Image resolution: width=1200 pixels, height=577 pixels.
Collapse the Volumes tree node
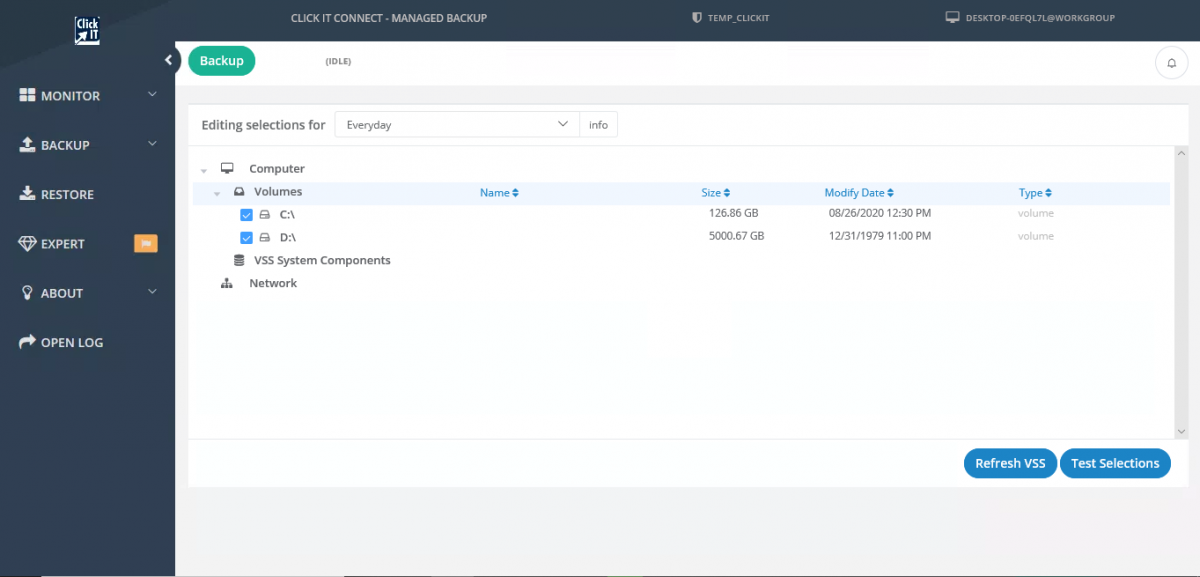(217, 193)
